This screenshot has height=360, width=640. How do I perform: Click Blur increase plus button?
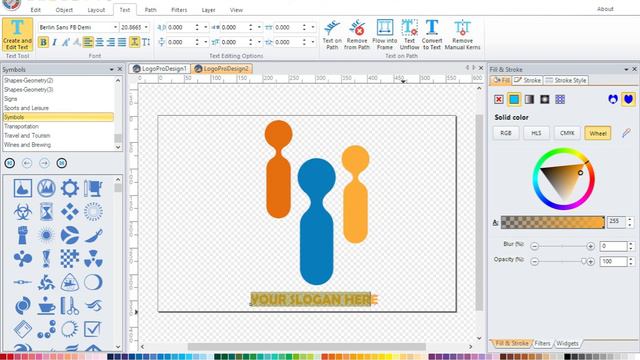click(590, 246)
